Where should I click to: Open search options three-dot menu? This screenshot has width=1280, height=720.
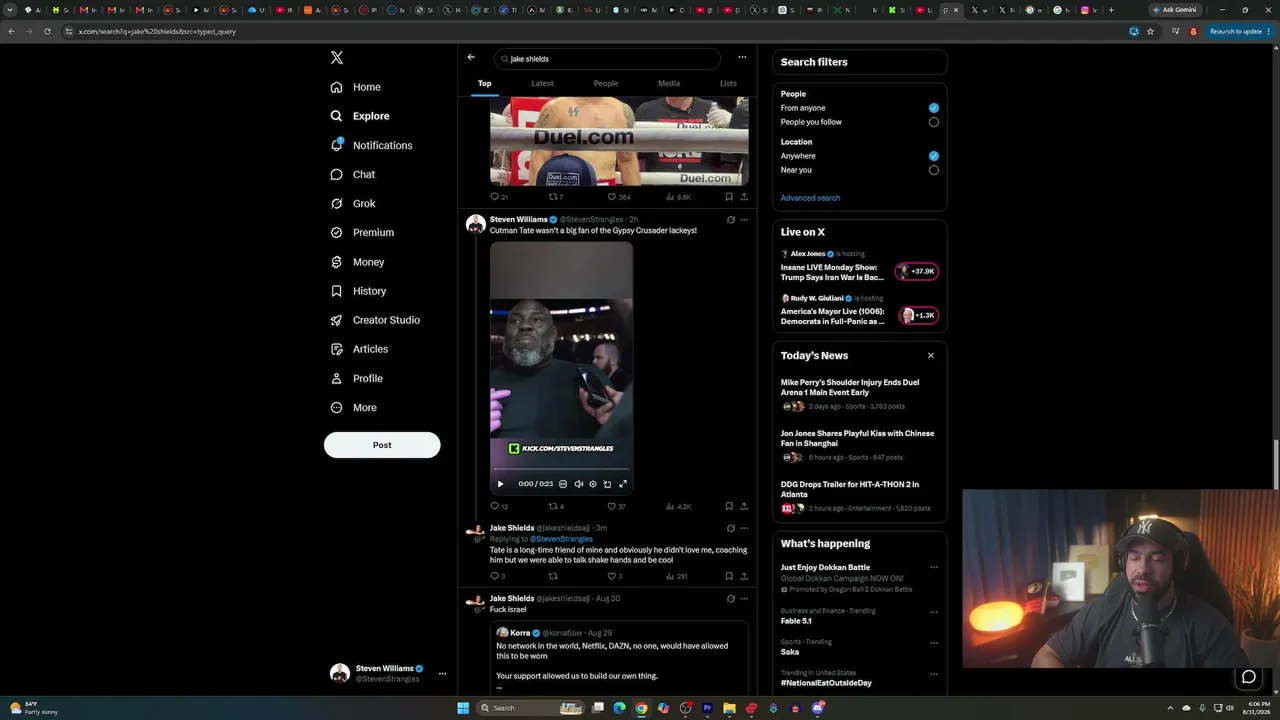(742, 58)
